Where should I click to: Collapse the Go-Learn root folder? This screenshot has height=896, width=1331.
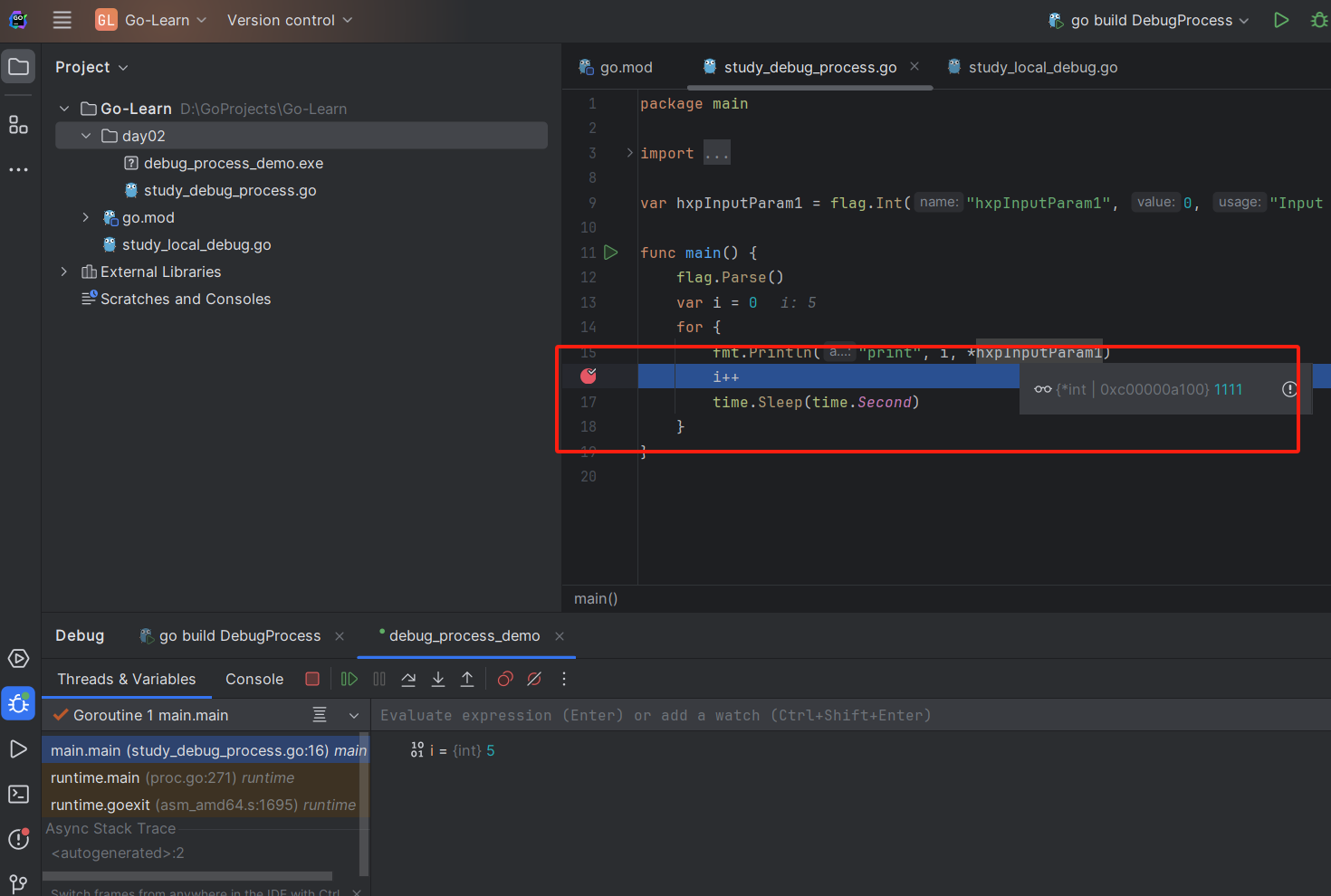(64, 109)
